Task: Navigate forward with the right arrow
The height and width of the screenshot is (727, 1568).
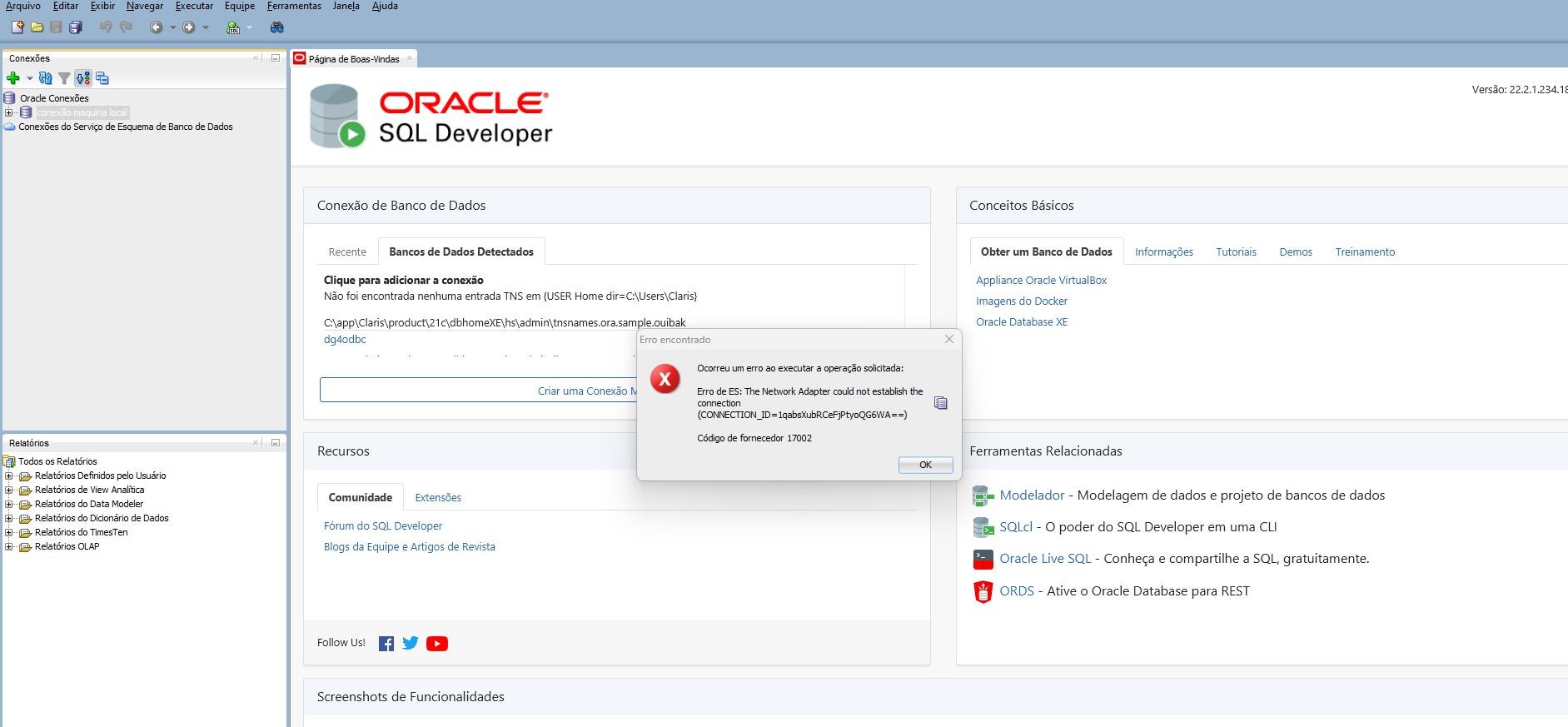Action: (189, 27)
